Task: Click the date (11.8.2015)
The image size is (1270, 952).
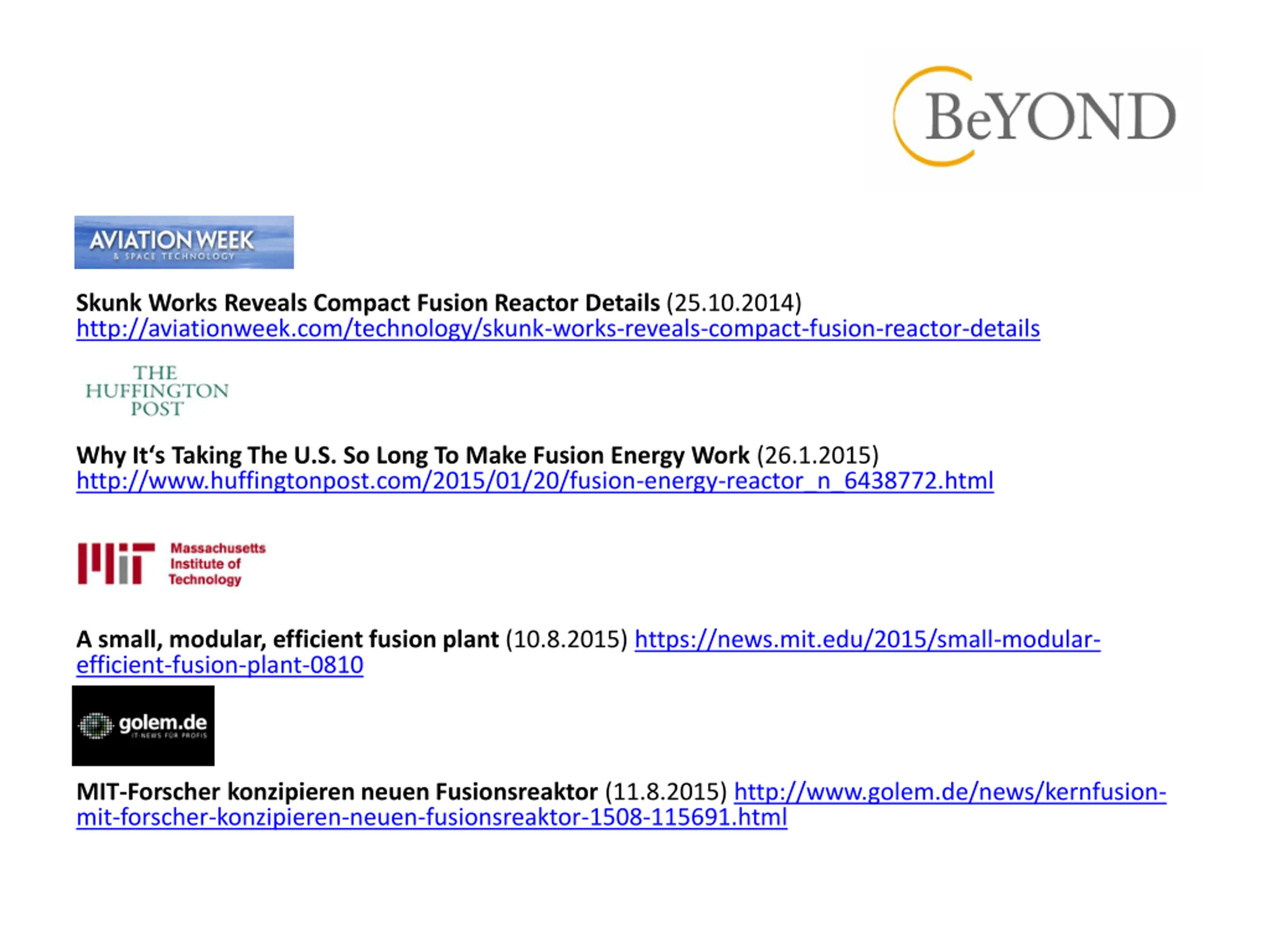Action: tap(666, 792)
